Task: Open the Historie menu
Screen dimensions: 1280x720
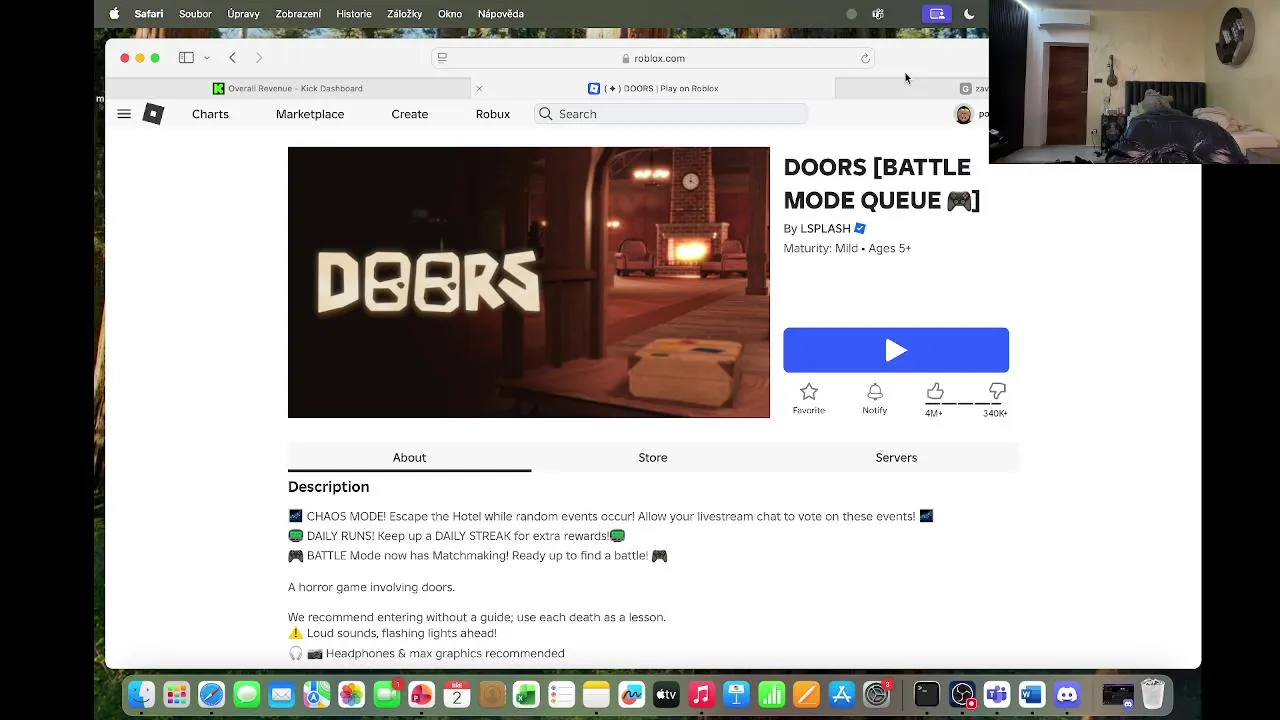Action: tap(354, 14)
